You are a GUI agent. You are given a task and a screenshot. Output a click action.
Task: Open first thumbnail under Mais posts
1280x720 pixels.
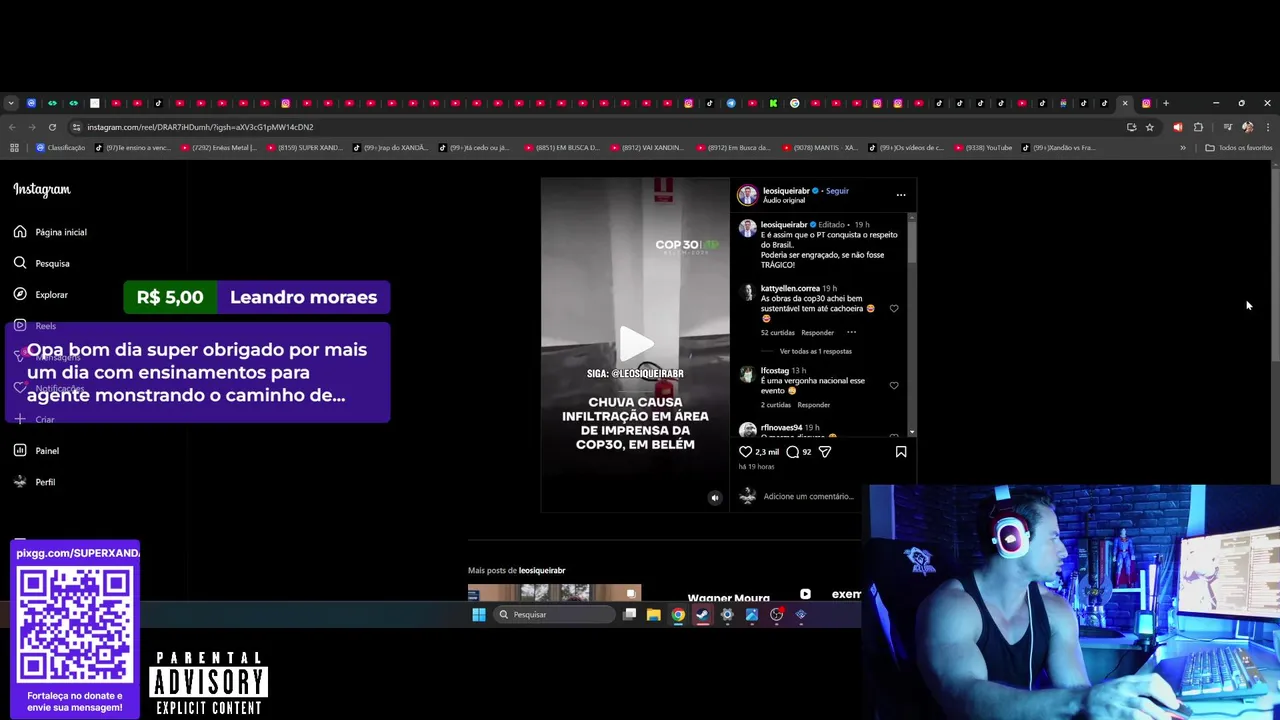[x=554, y=593]
